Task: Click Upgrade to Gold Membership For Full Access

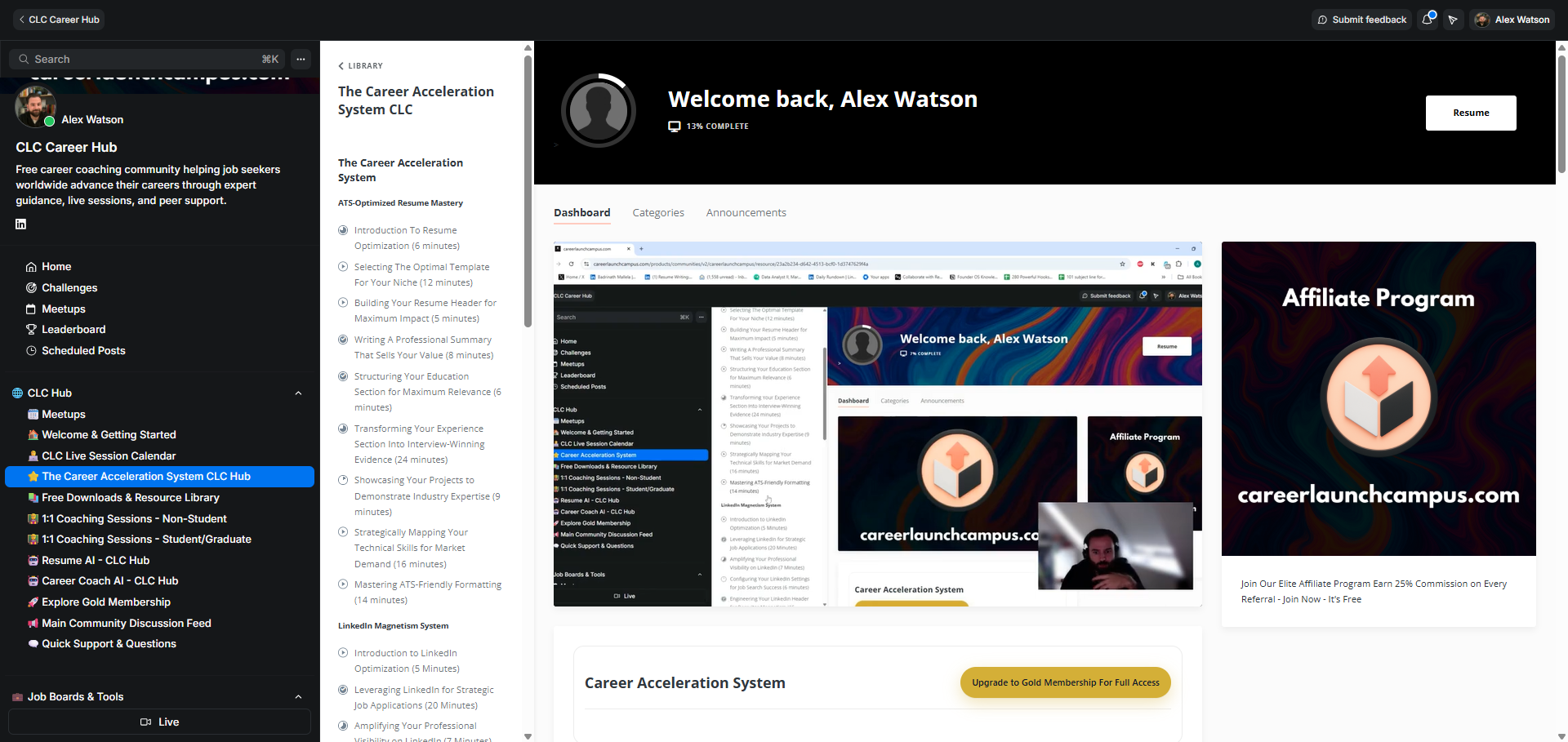Action: click(1066, 682)
